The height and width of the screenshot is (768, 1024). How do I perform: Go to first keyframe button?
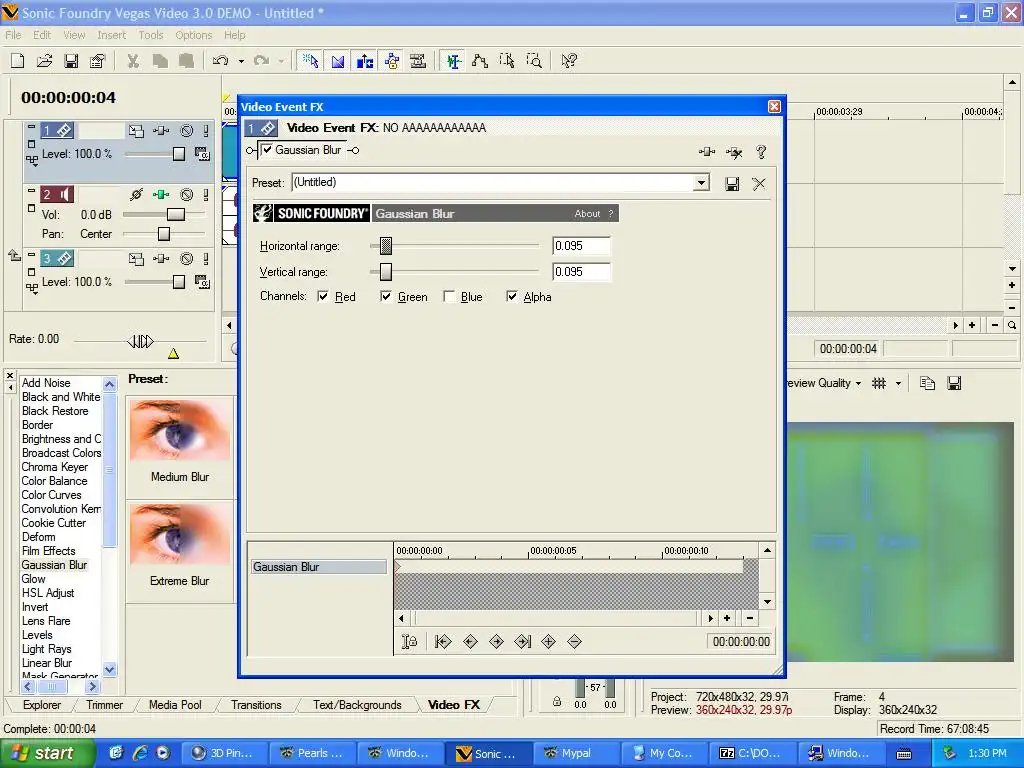click(x=443, y=641)
